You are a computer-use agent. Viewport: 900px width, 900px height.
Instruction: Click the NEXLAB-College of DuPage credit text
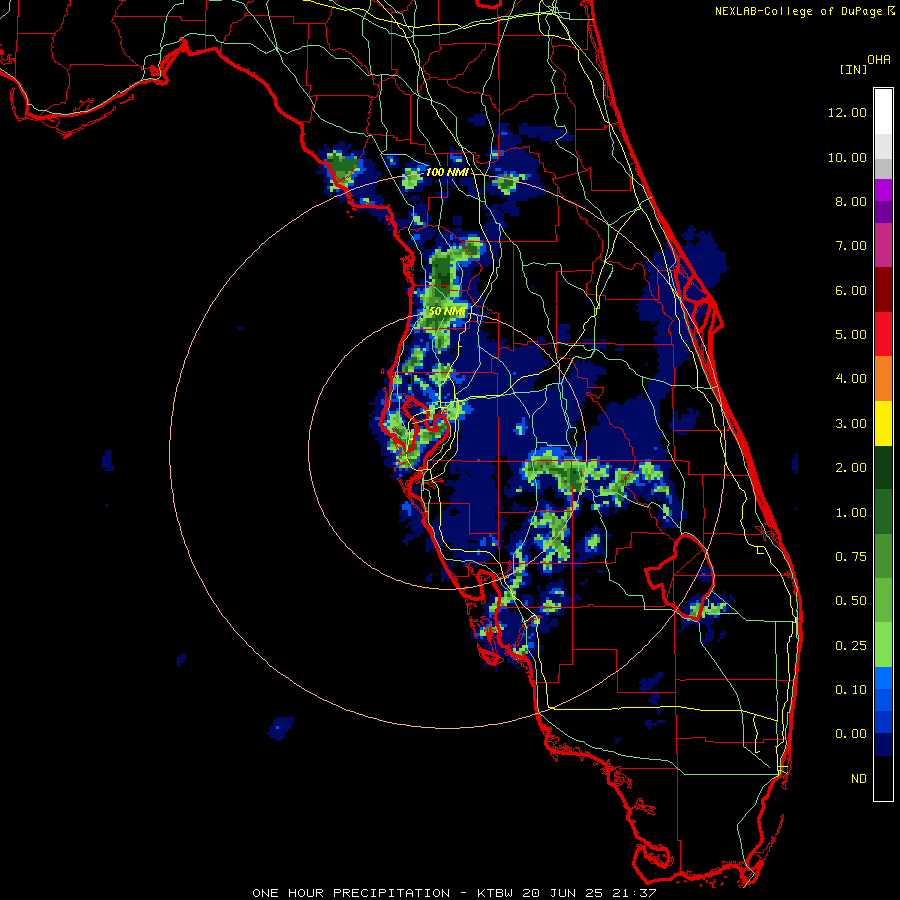pyautogui.click(x=798, y=11)
